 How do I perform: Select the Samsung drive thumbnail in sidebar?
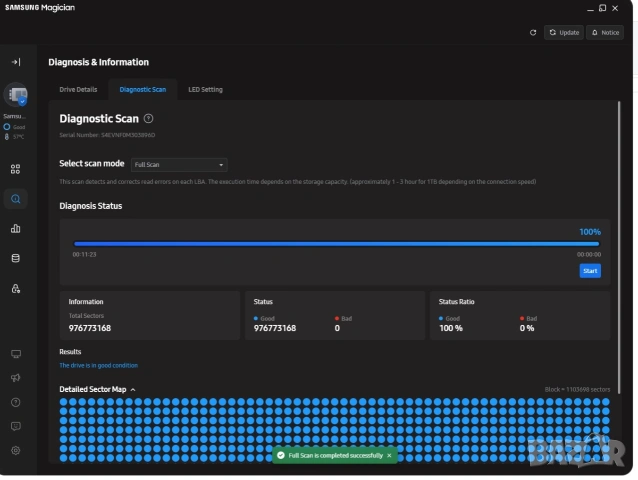16,95
